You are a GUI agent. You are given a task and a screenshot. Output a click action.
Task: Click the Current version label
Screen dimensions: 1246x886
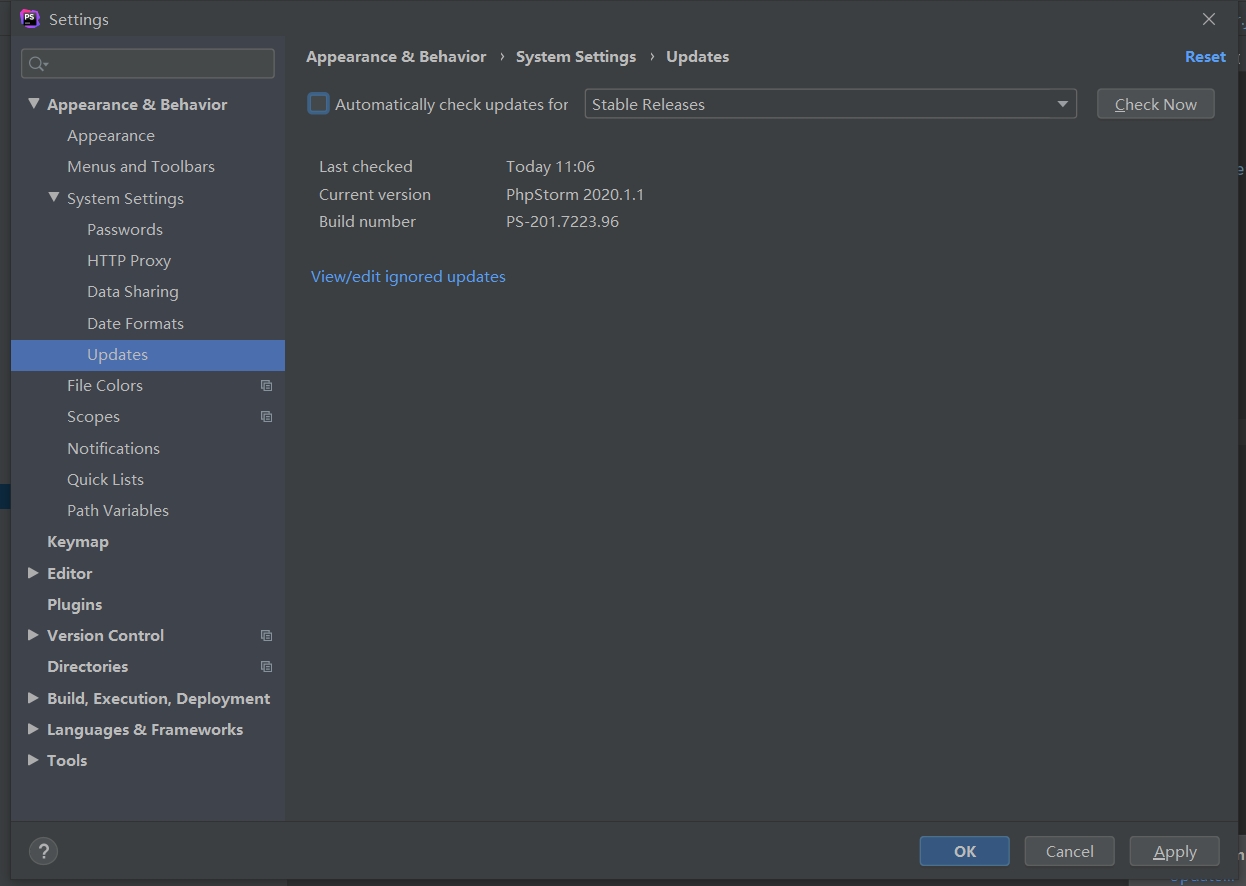375,195
